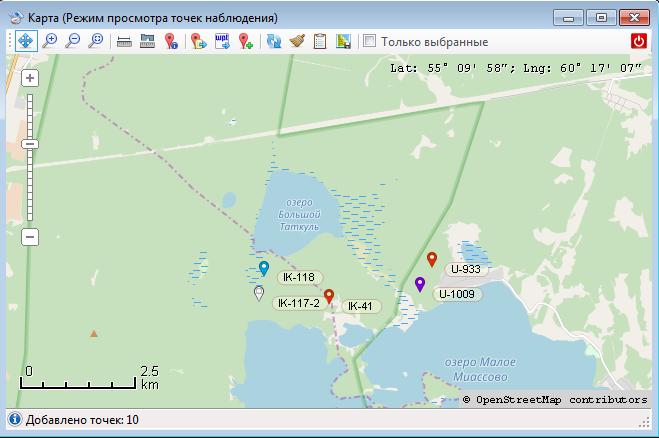Click the OpenStreetMap contributors attribution

click(555, 400)
